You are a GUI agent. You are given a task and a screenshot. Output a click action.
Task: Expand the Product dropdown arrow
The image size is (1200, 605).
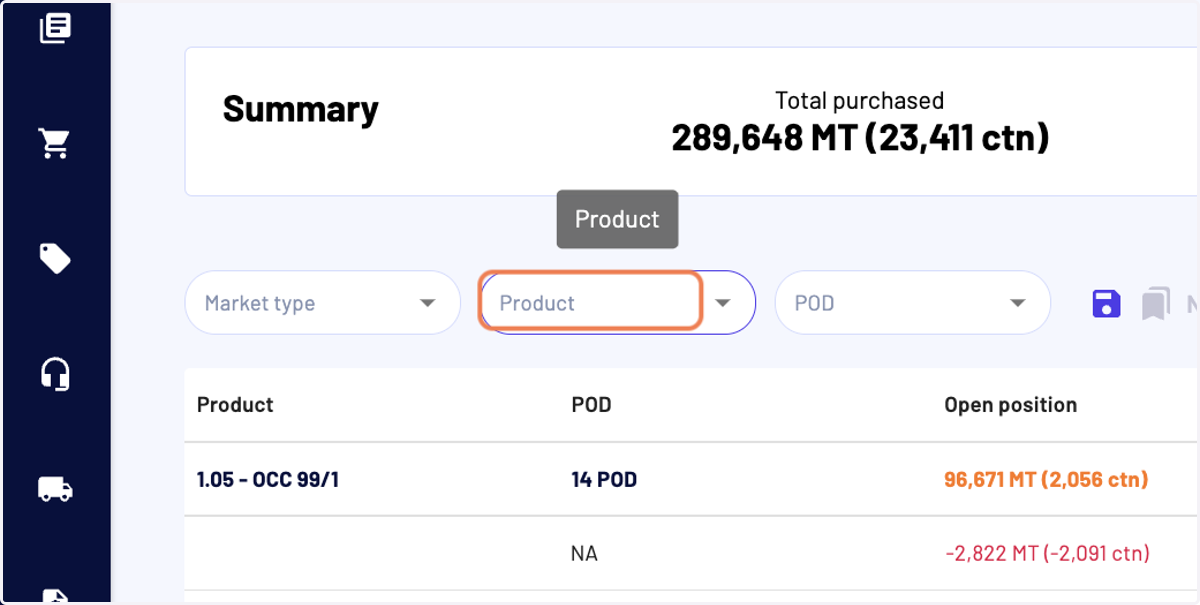tap(723, 303)
